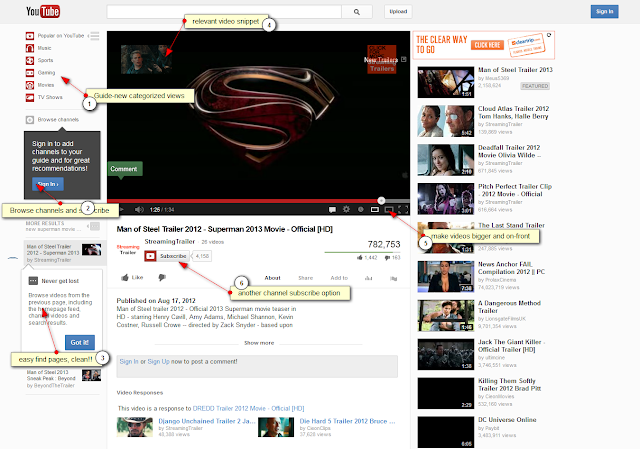Click the thumbs down dislike icon
Screen dimensions: 640x449
point(162,278)
